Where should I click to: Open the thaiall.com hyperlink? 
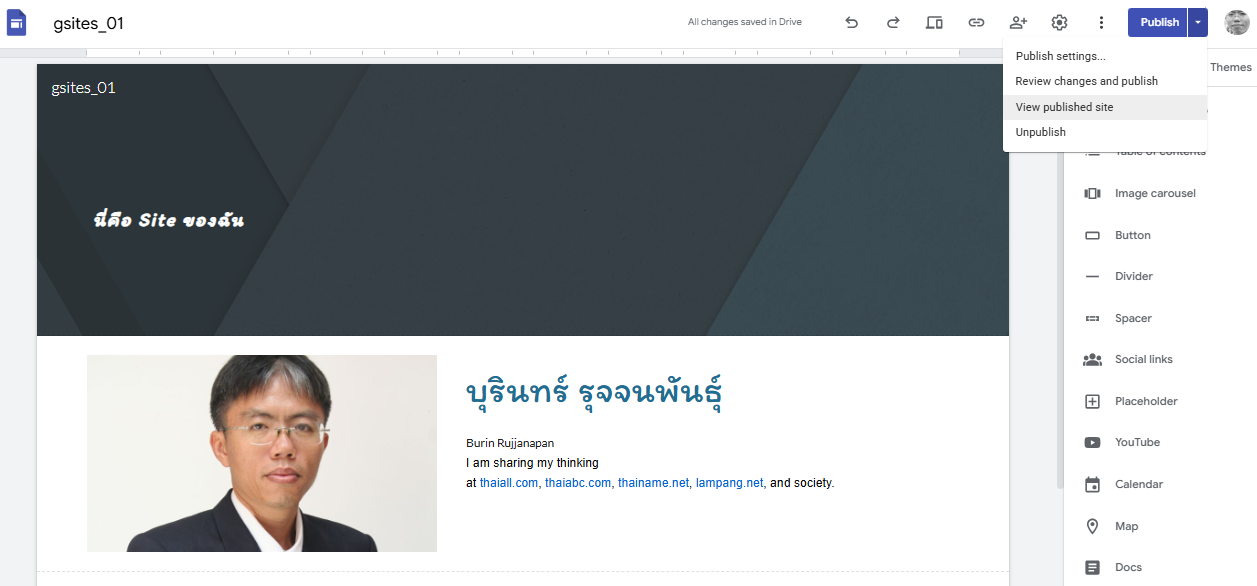click(x=508, y=483)
